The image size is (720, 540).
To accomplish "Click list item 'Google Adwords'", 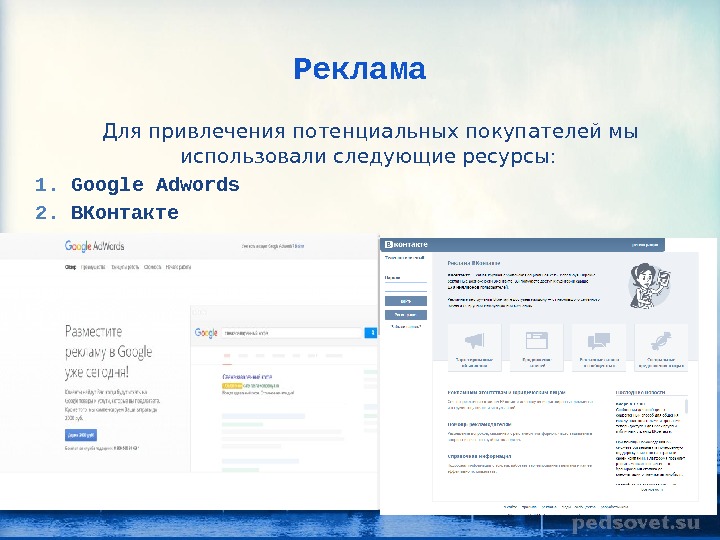I will [x=155, y=185].
